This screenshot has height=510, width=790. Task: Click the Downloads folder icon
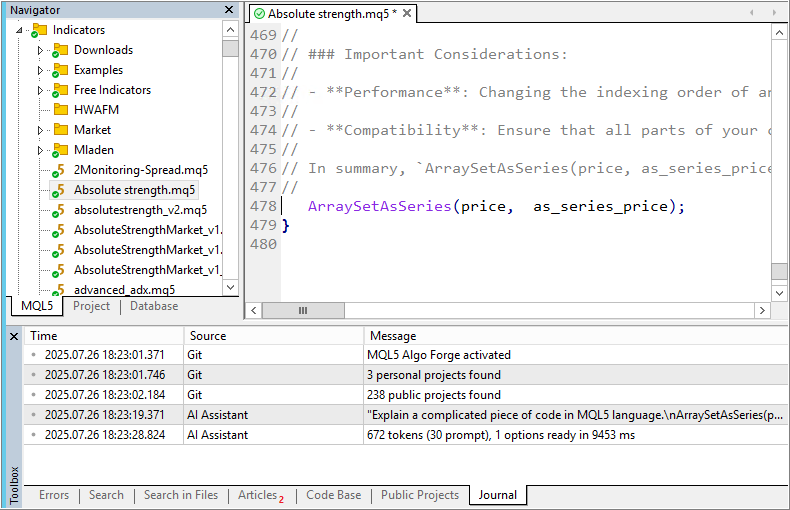pyautogui.click(x=60, y=50)
